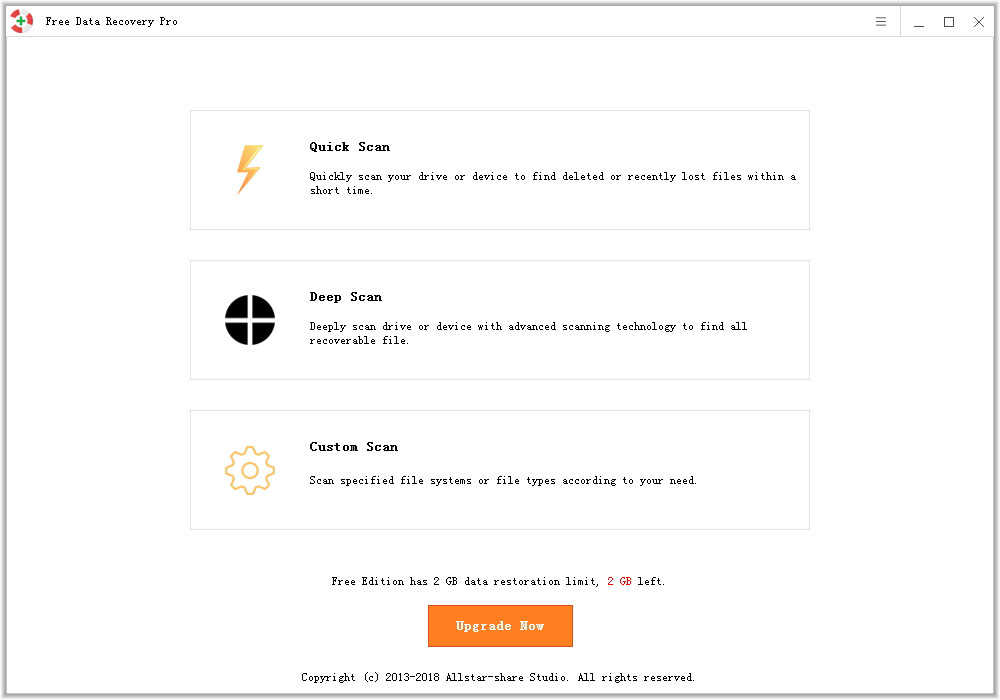Screen dimensions: 1000x700
Task: Click the Free Data Recovery Pro title text
Action: point(111,22)
